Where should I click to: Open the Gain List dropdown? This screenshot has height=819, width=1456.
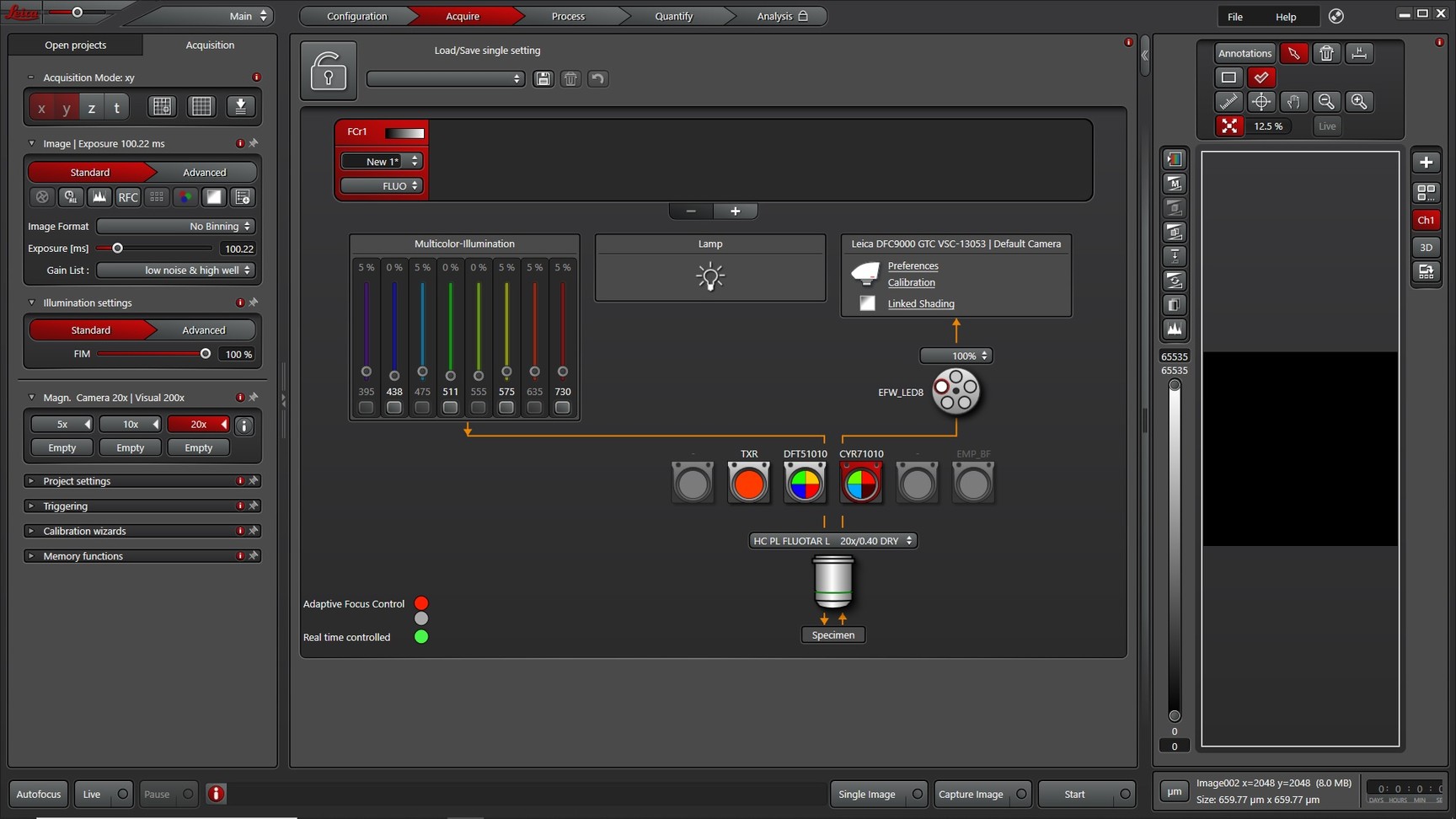click(x=175, y=270)
